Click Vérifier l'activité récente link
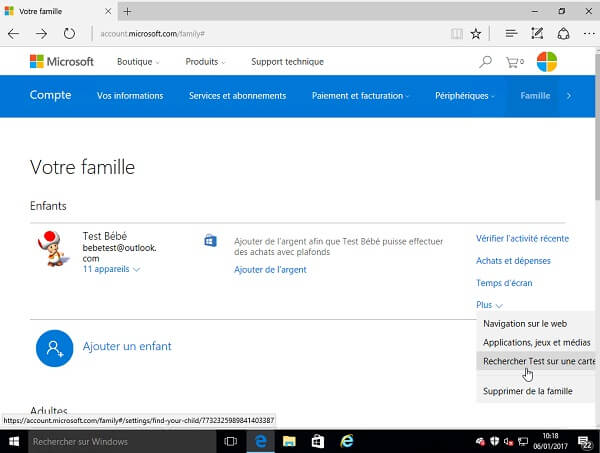 tap(522, 238)
